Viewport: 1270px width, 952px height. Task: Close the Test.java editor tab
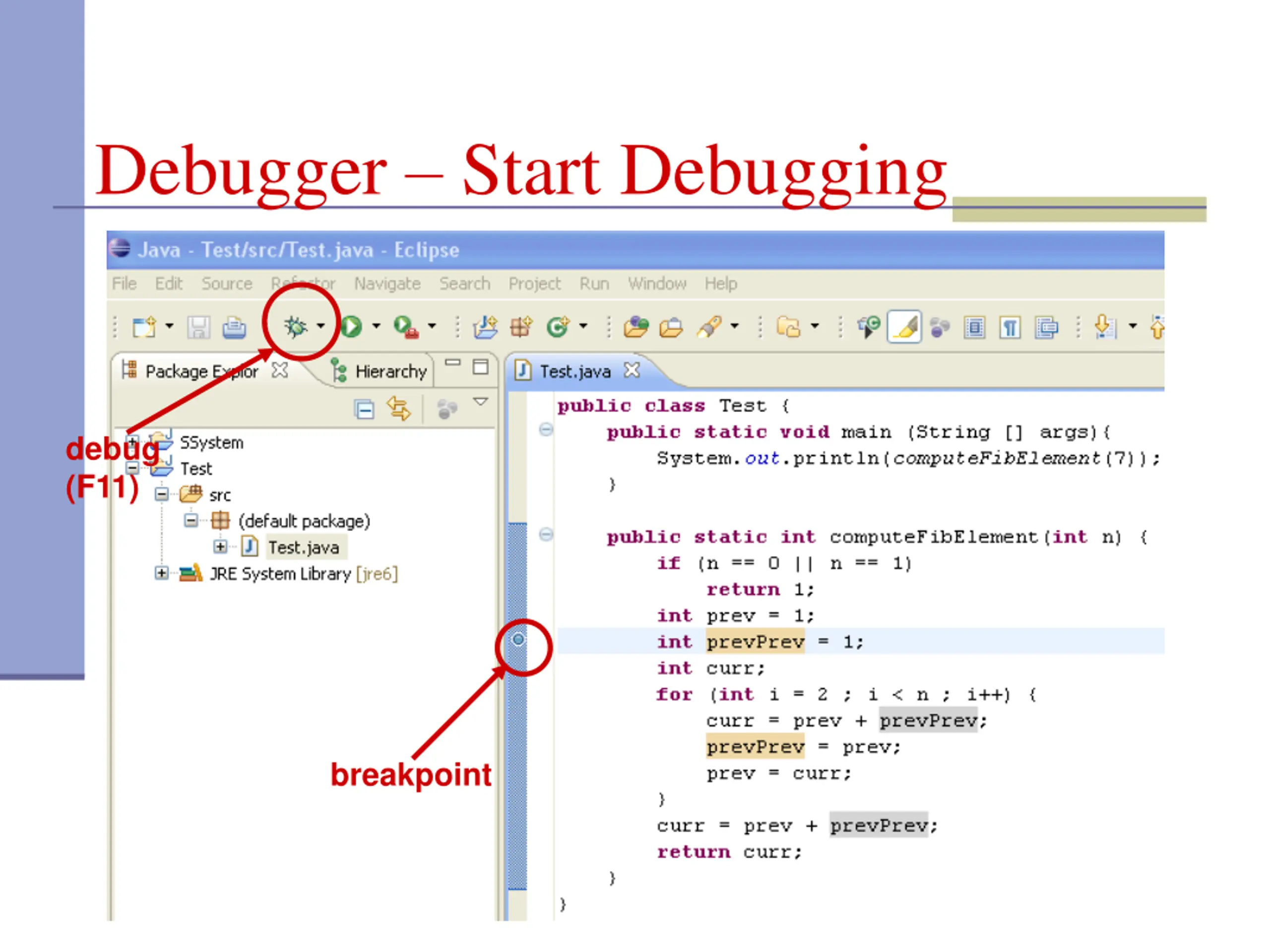pyautogui.click(x=632, y=370)
